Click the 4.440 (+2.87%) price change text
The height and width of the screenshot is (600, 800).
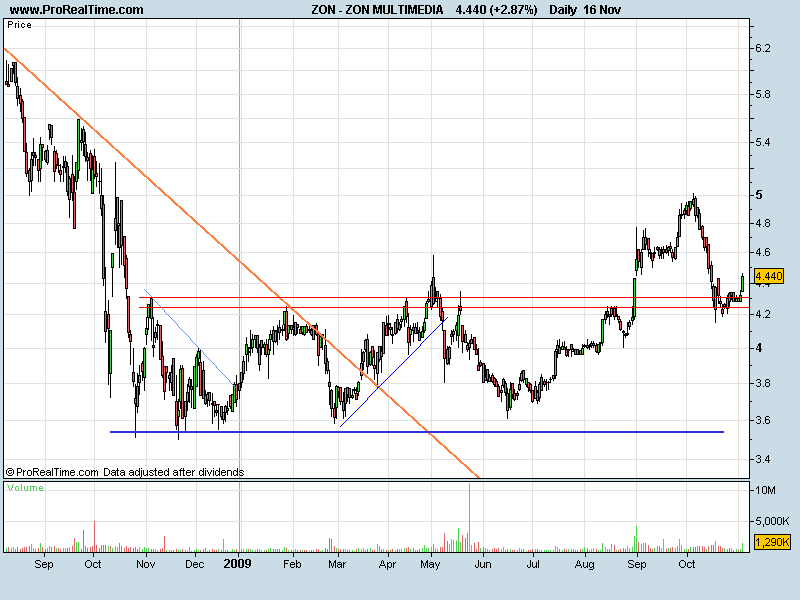(x=496, y=10)
